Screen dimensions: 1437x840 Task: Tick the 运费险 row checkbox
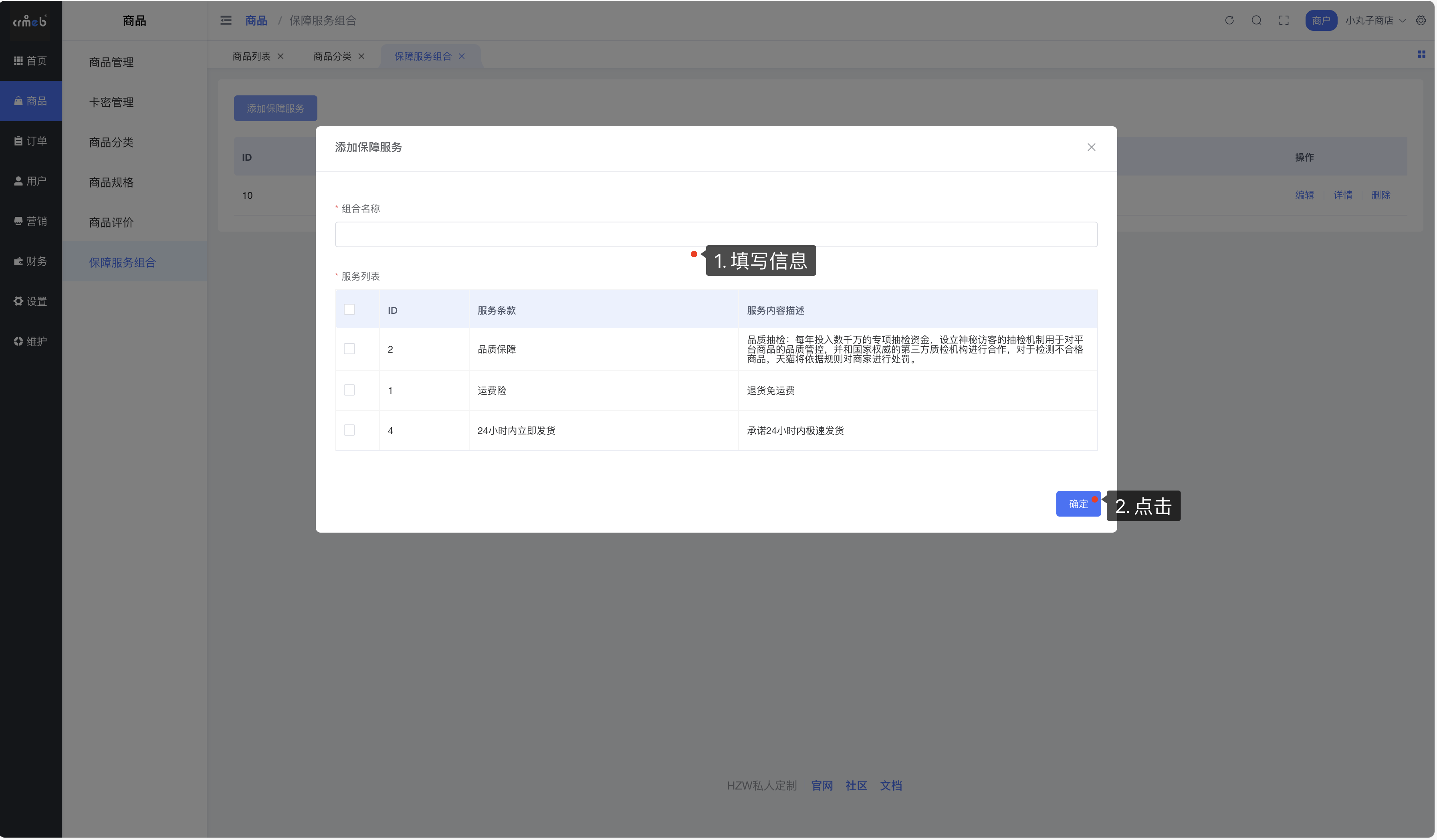coord(349,390)
